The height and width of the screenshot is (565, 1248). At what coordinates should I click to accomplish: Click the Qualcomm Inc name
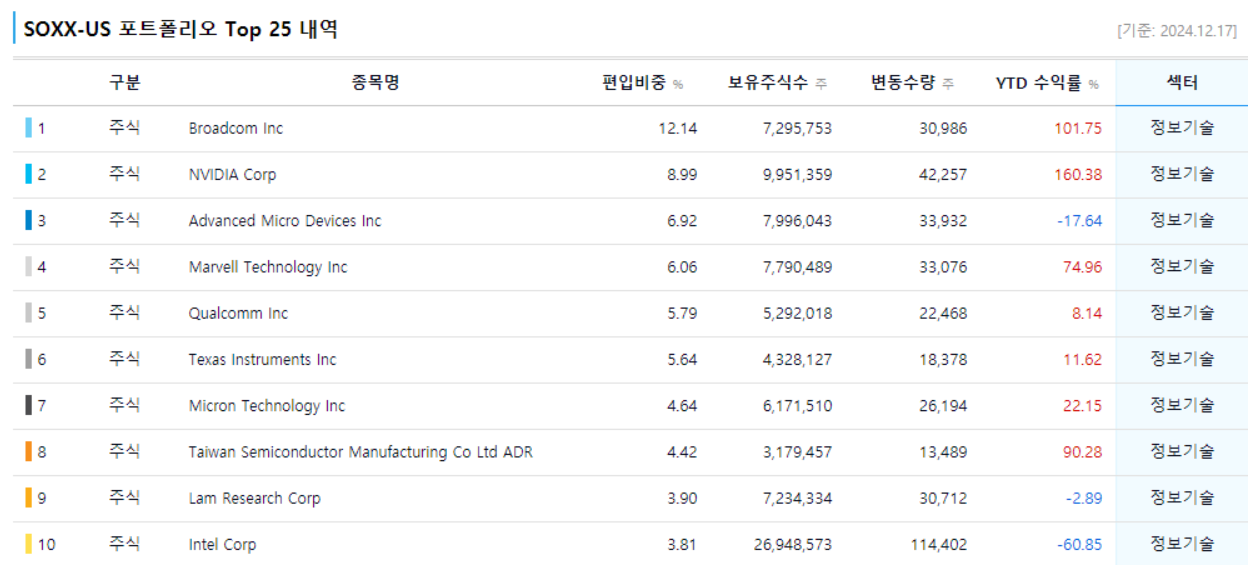238,313
